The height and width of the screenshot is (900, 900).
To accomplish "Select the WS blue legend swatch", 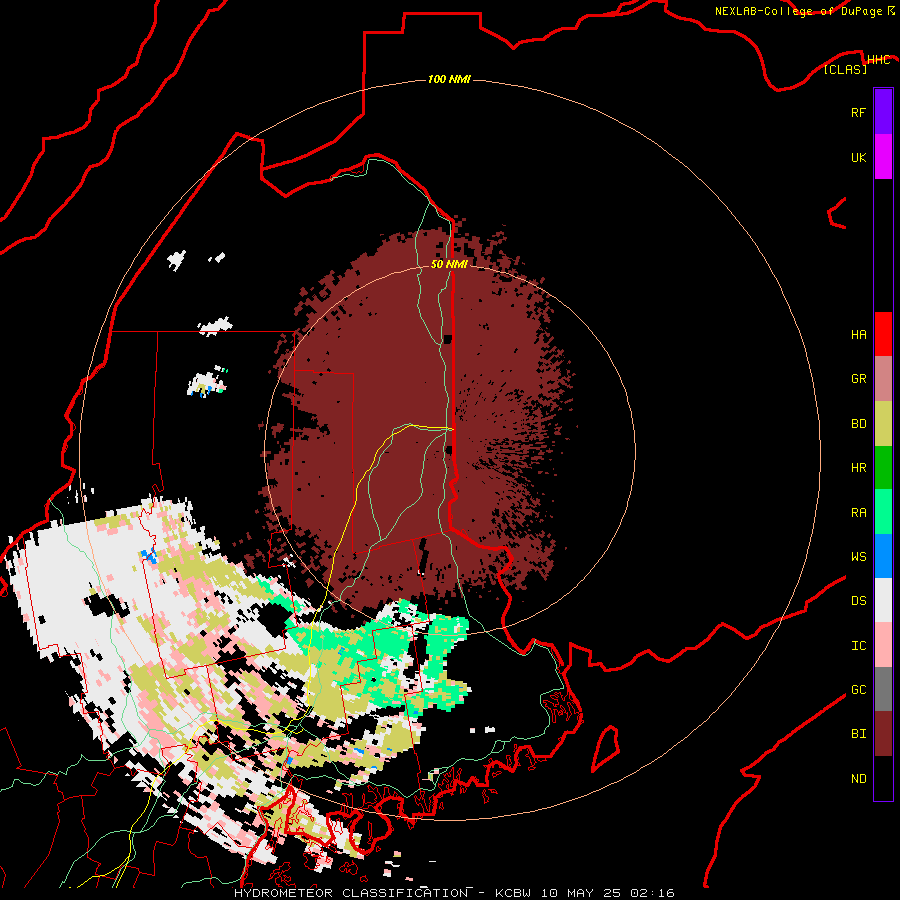I will pos(883,556).
